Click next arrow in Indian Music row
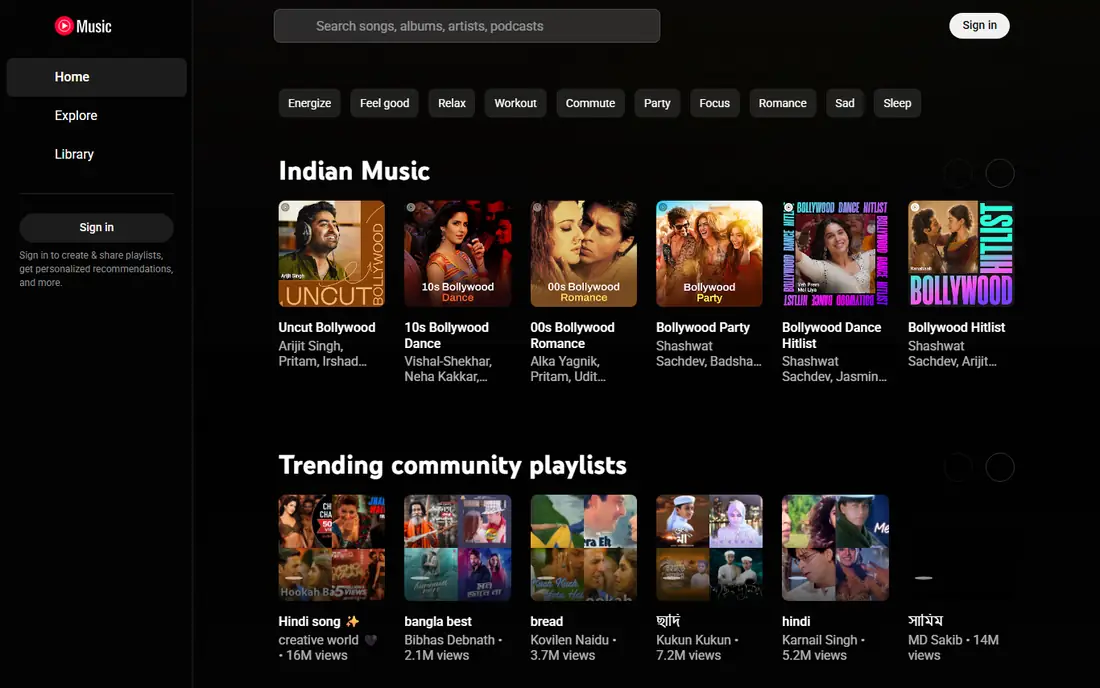This screenshot has width=1100, height=688. point(1000,173)
